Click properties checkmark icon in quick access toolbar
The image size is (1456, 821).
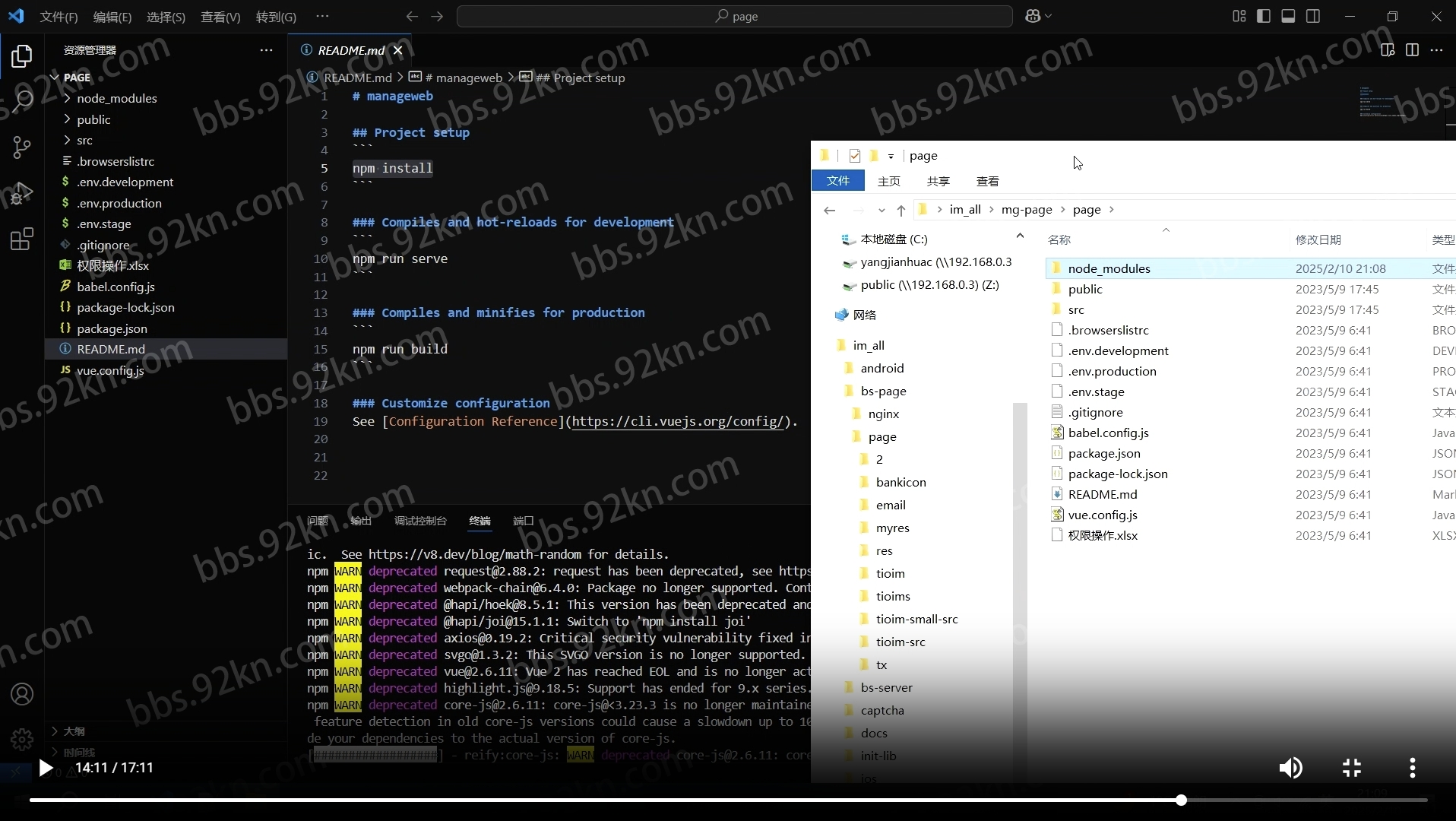855,156
